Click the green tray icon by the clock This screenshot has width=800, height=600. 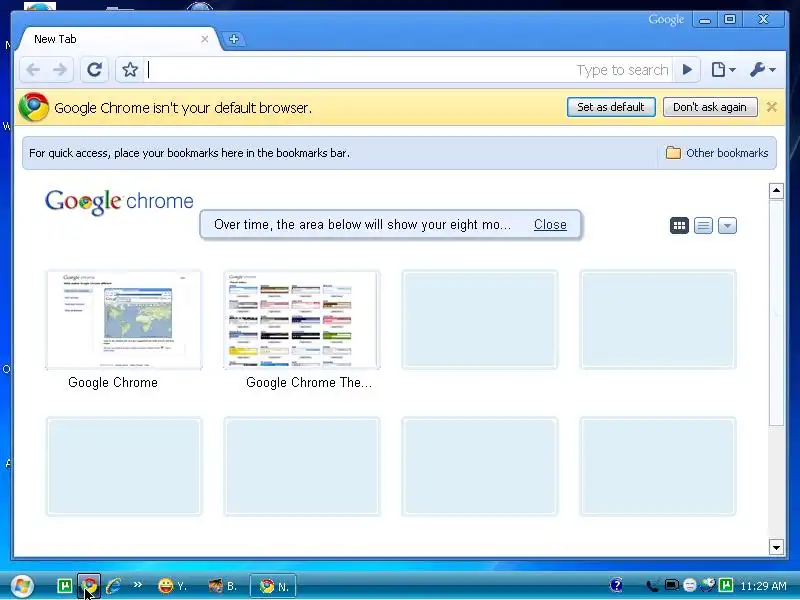[726, 585]
